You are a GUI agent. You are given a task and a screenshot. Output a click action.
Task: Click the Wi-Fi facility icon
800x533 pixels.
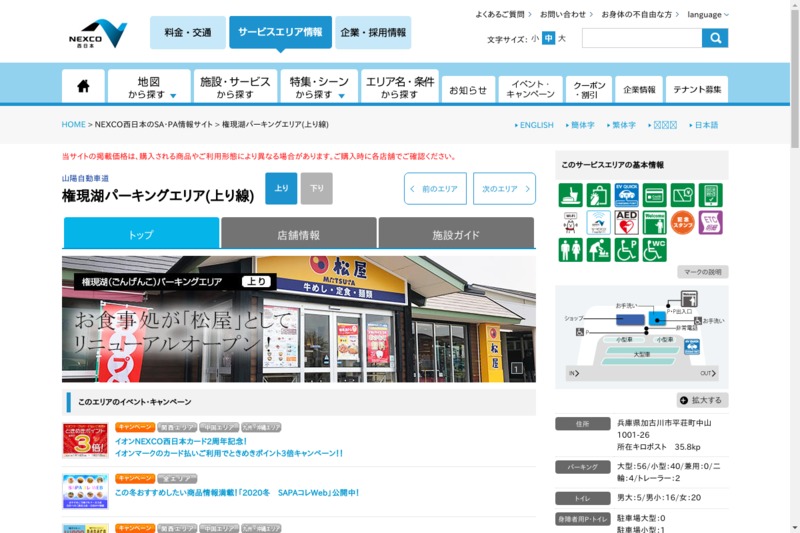pyautogui.click(x=571, y=222)
